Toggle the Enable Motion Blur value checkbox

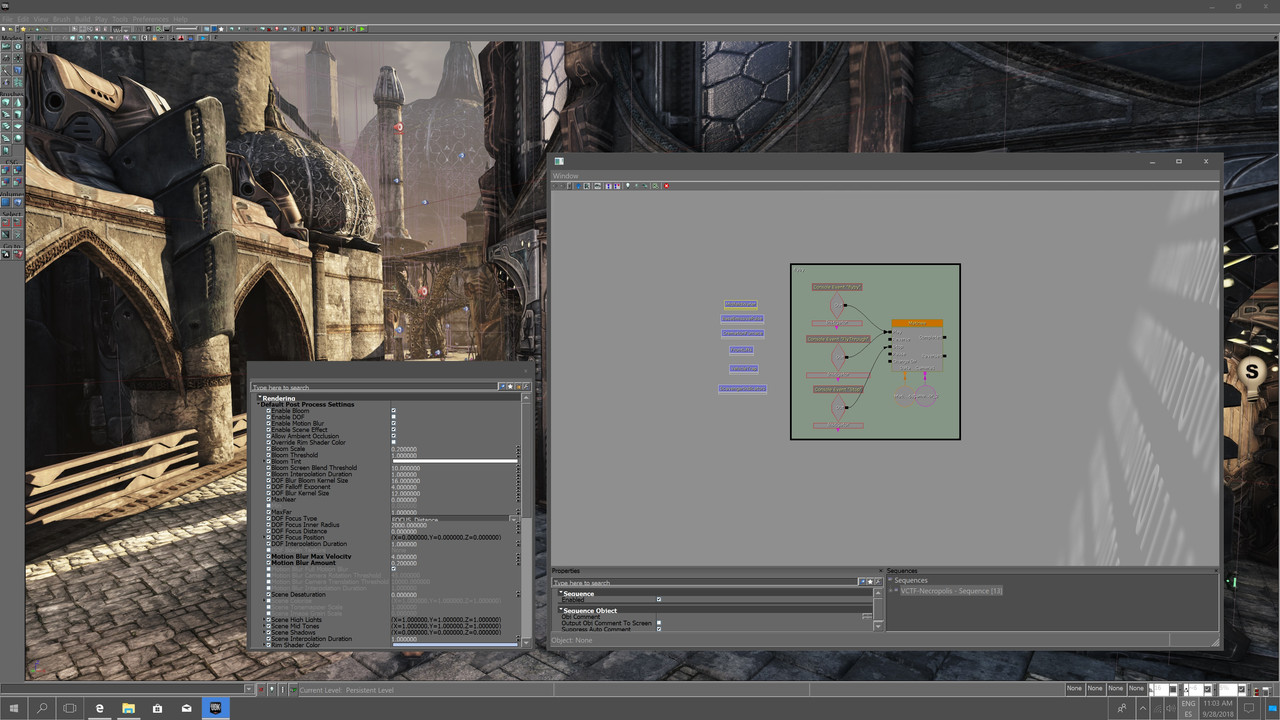click(394, 423)
